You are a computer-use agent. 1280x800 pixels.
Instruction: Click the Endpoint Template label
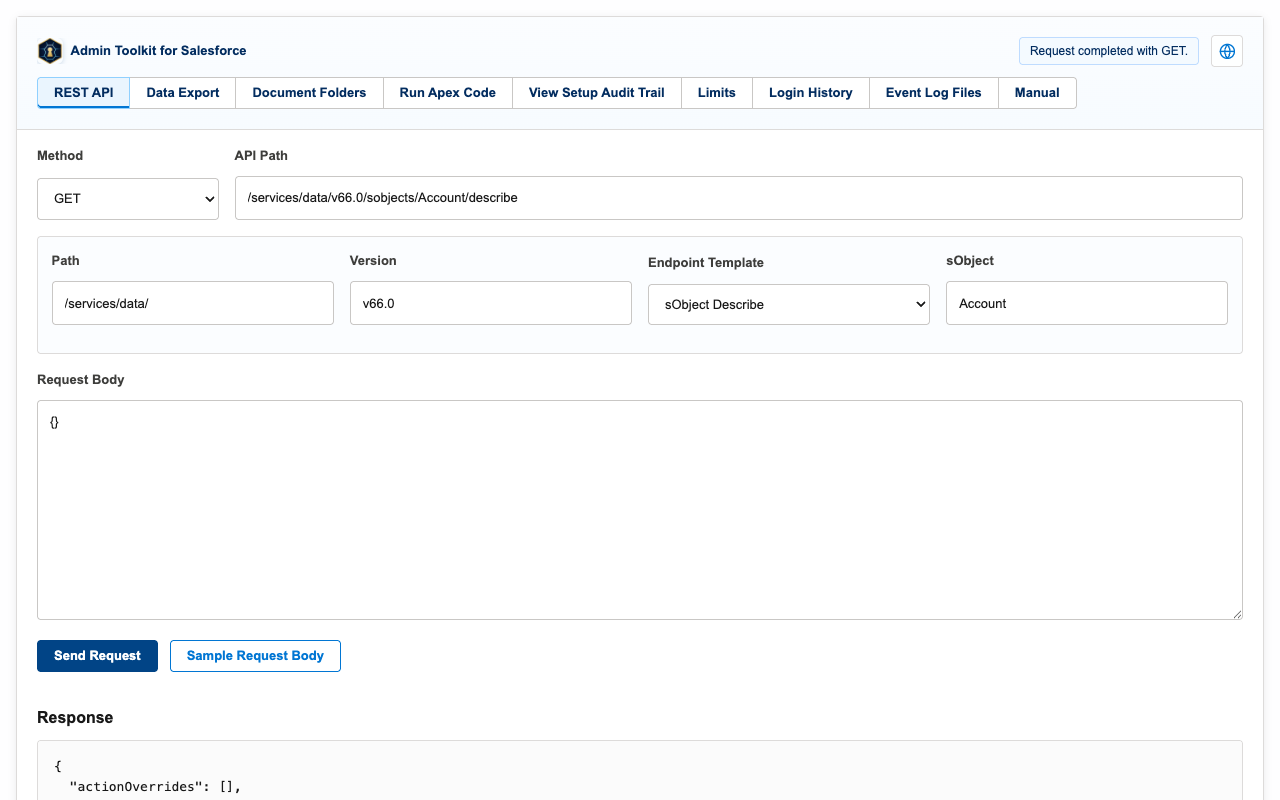[706, 263]
